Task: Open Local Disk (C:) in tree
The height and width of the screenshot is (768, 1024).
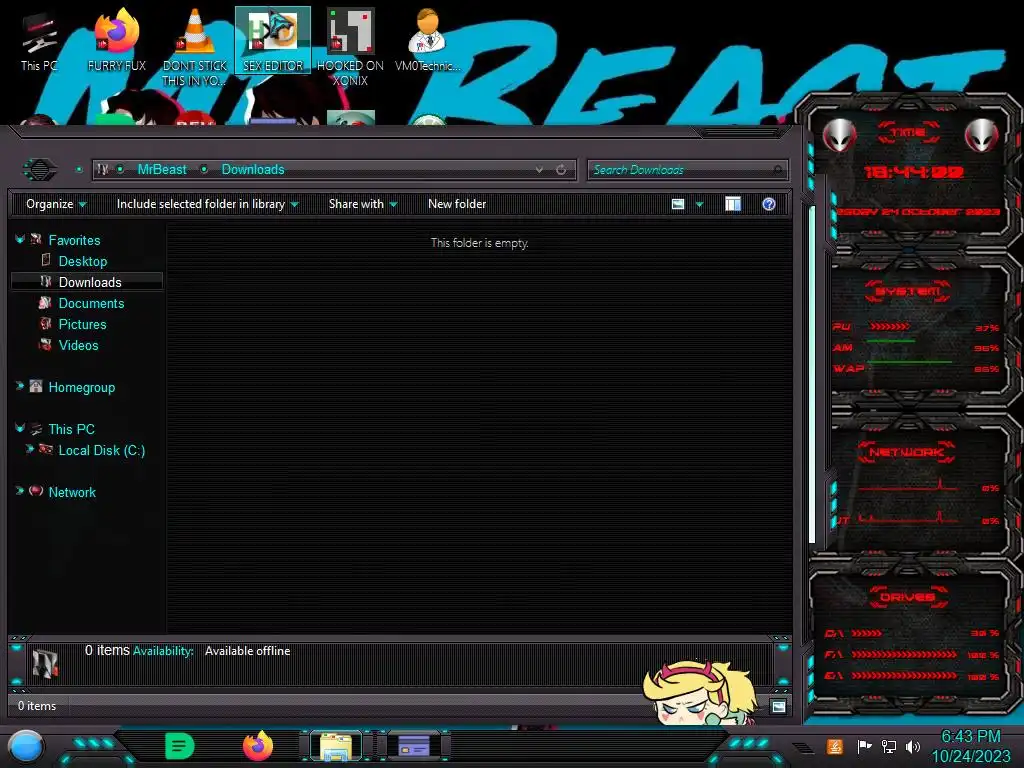Action: tap(101, 450)
